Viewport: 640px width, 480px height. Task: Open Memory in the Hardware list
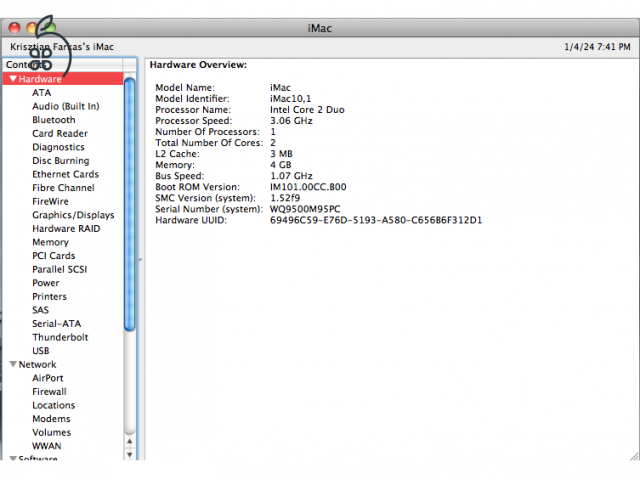pyautogui.click(x=51, y=242)
